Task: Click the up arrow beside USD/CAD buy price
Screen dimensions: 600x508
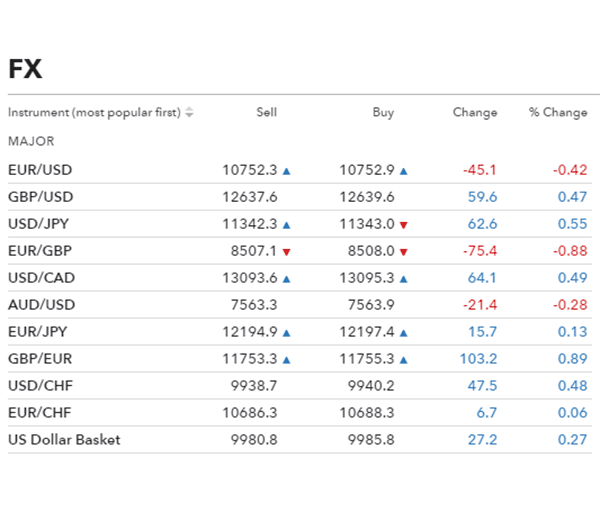Action: pyautogui.click(x=404, y=279)
